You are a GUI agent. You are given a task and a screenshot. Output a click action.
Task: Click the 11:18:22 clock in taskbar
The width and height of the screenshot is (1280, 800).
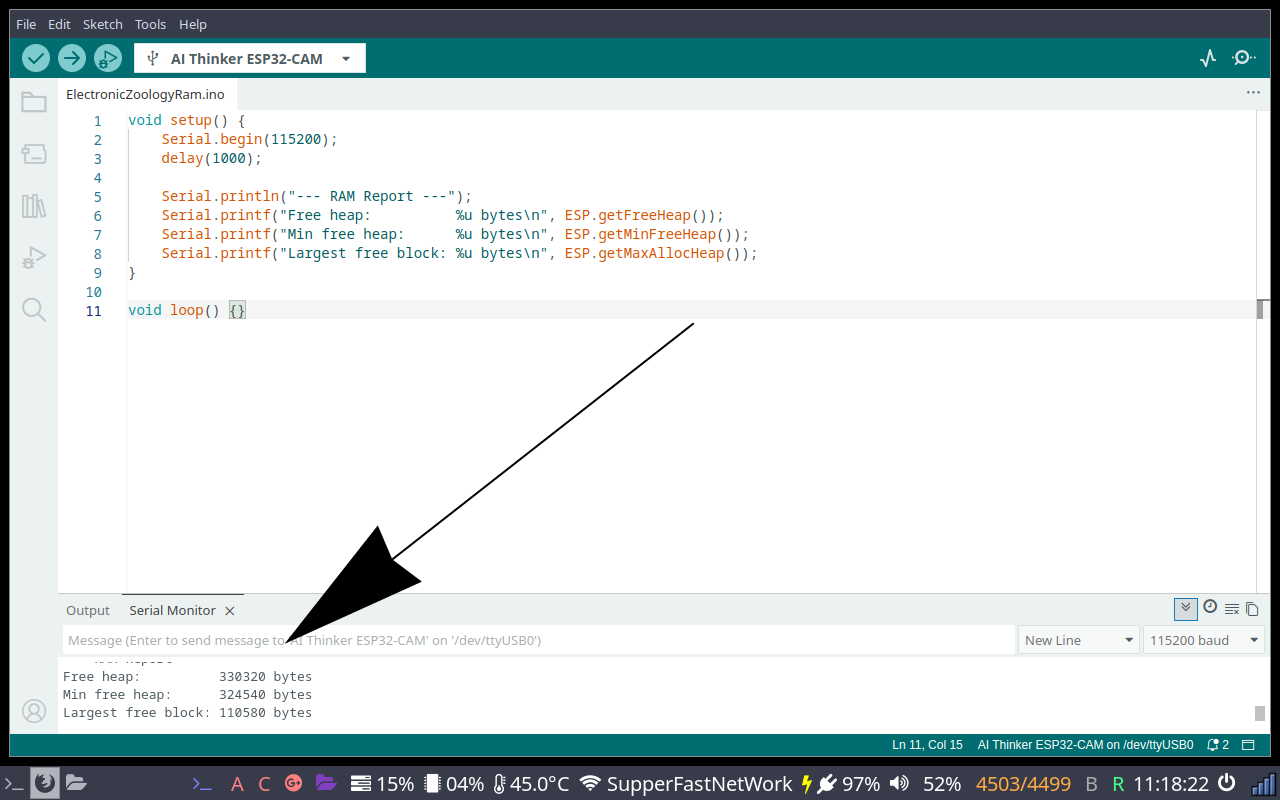1171,784
